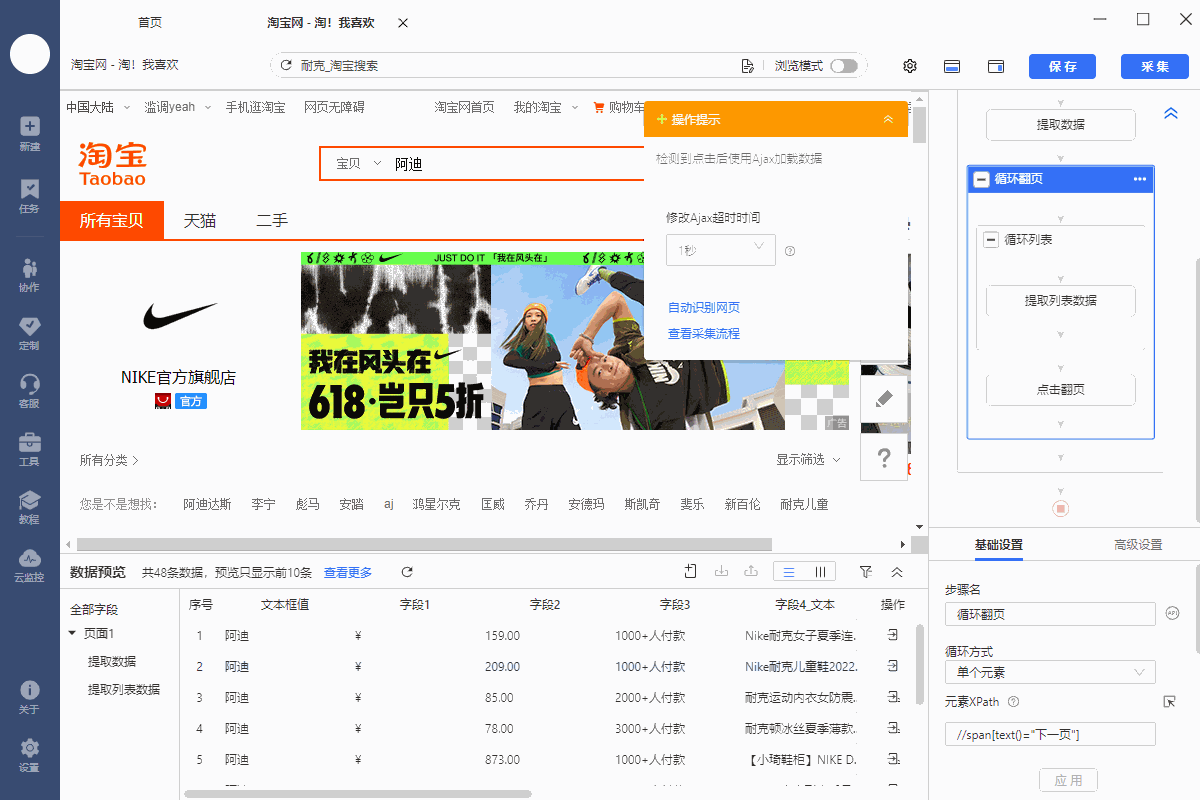Open the 云监控 cloud monitor item
This screenshot has height=800, width=1200.
(x=29, y=564)
